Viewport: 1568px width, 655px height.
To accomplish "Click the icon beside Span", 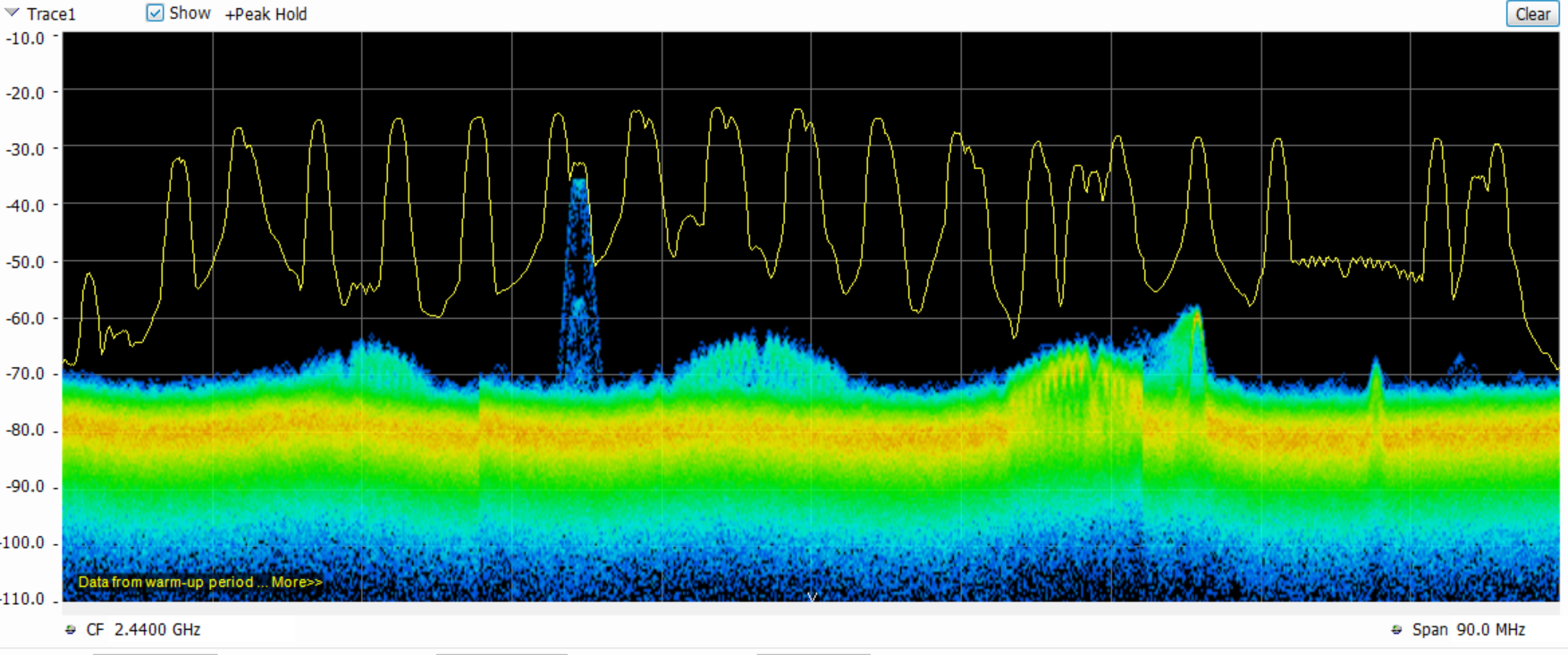I will point(1396,630).
